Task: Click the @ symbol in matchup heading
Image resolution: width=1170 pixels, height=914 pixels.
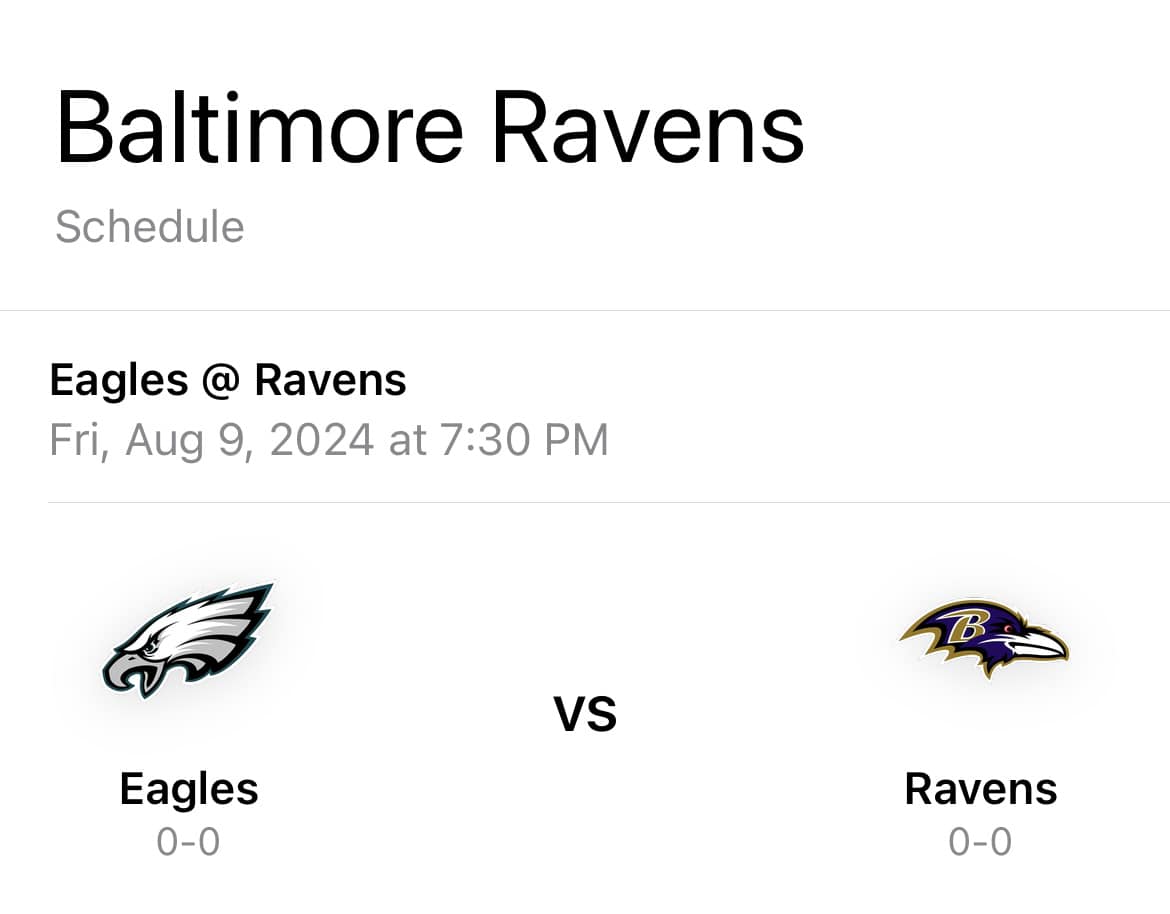Action: 221,380
